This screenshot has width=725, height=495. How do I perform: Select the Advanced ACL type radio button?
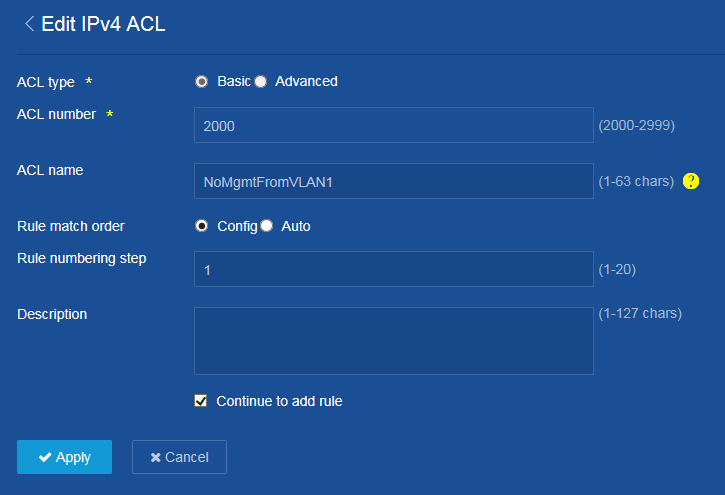(x=261, y=82)
